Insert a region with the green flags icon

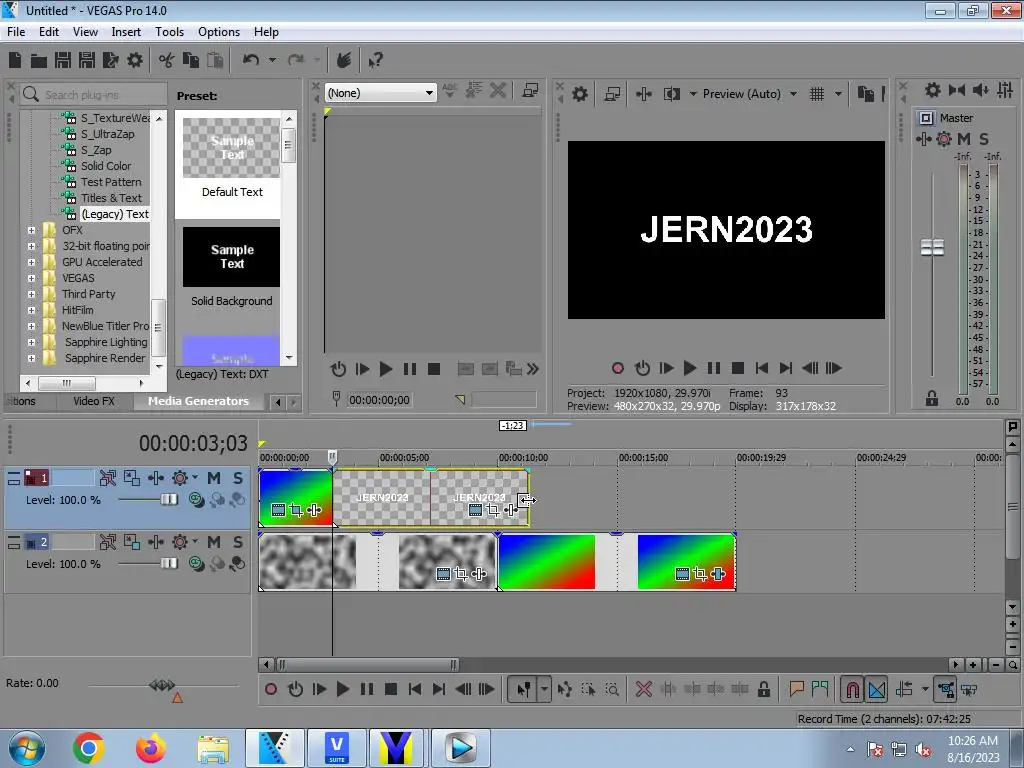point(820,689)
